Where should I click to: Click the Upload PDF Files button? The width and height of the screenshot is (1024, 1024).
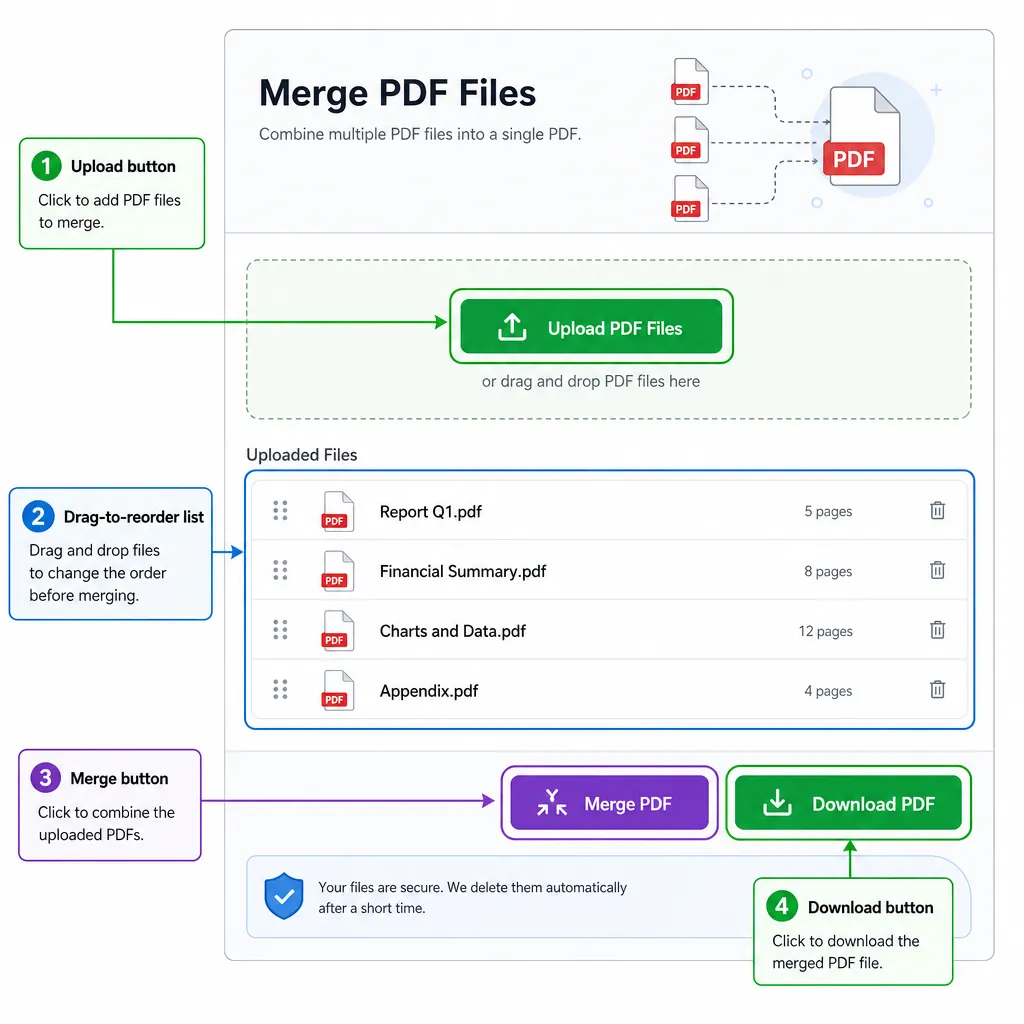[591, 326]
